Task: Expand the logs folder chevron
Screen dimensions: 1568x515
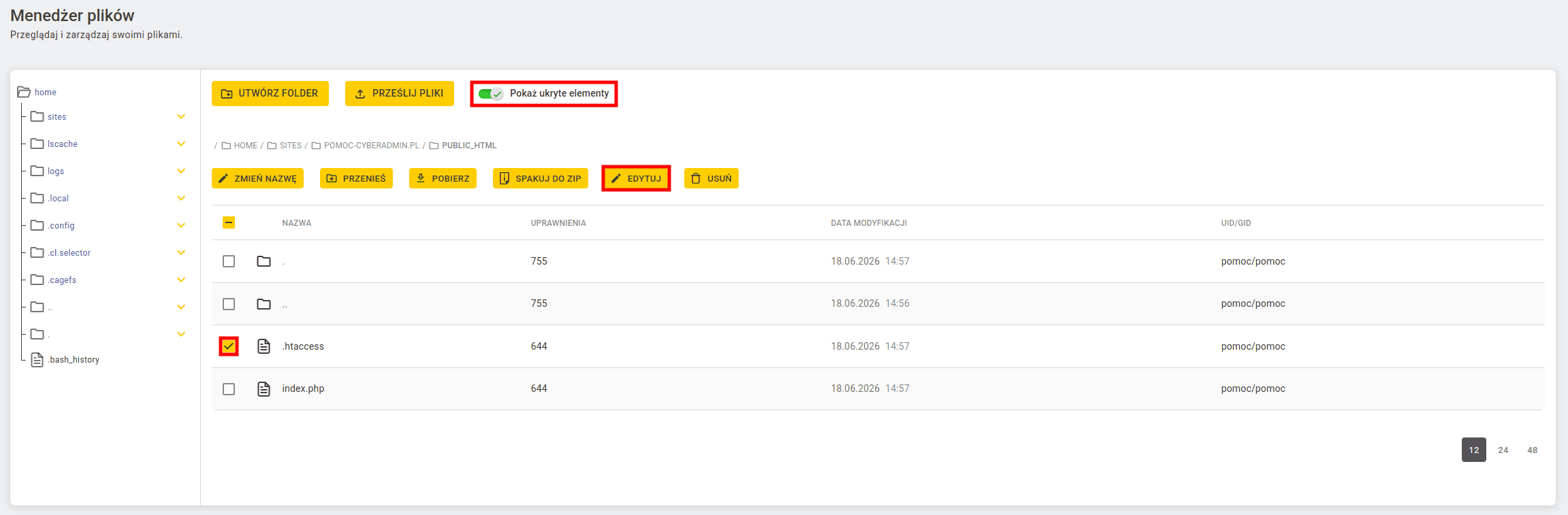Action: coord(181,171)
